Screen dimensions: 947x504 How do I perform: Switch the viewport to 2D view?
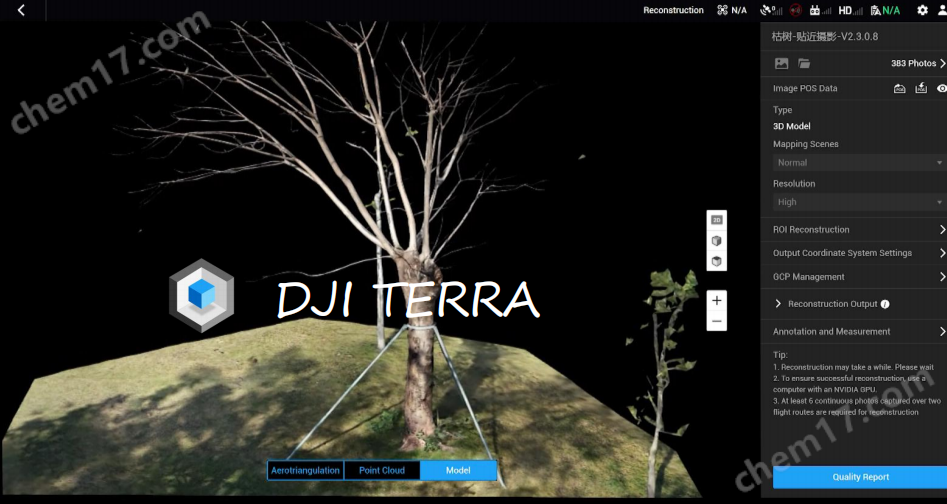click(x=717, y=220)
